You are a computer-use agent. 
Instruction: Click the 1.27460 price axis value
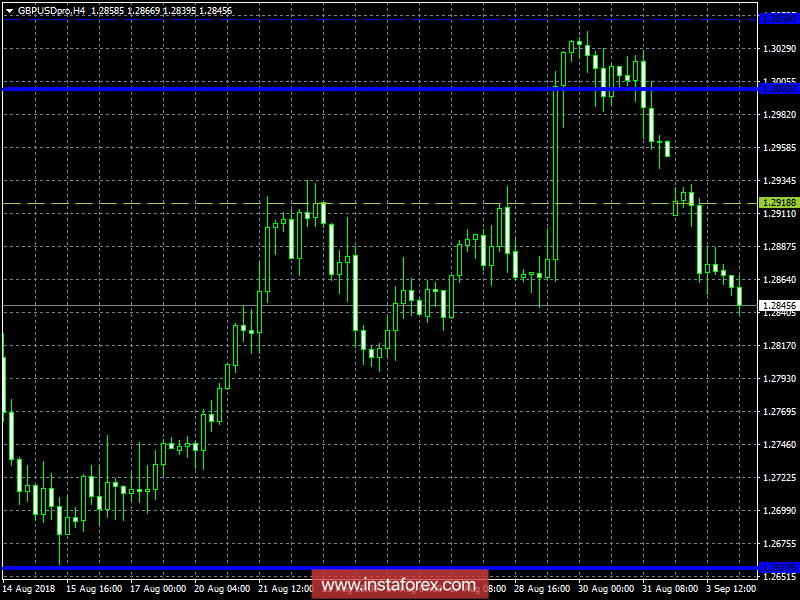[x=780, y=445]
